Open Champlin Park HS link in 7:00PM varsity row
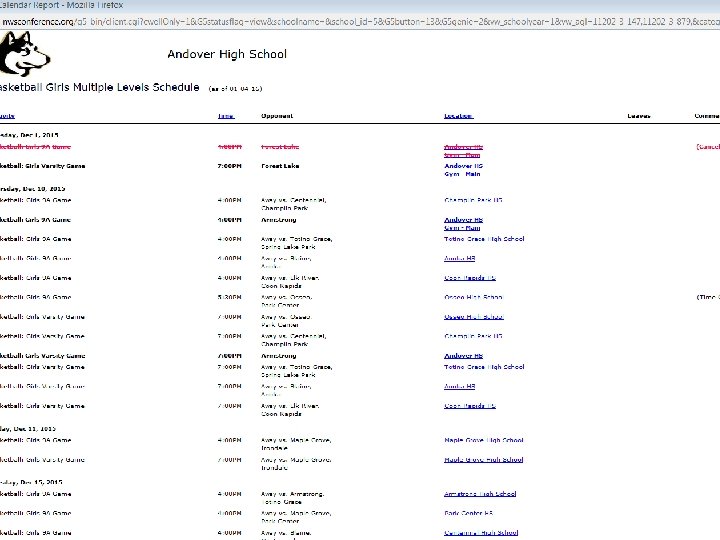This screenshot has height=540, width=720. 473,336
